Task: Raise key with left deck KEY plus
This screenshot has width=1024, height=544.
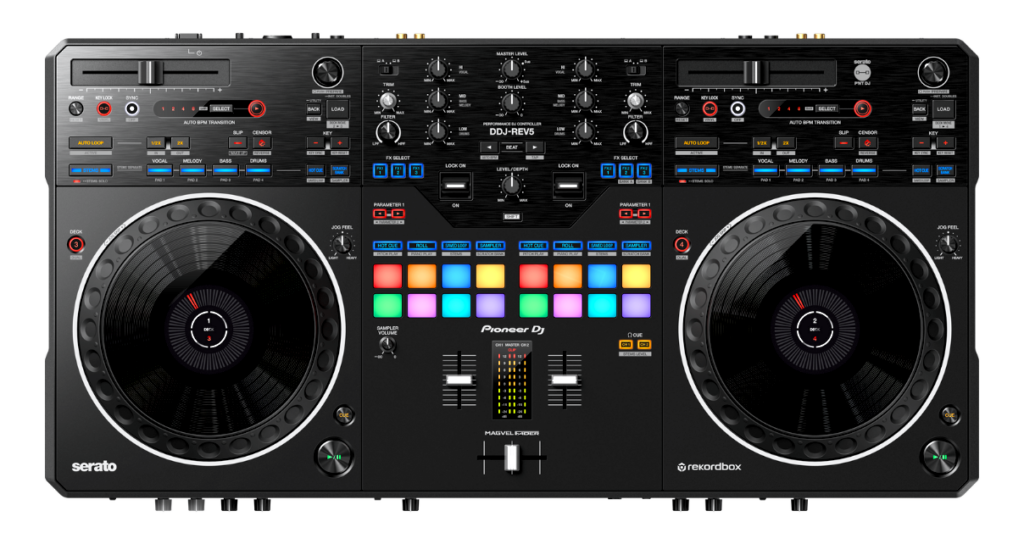Action: click(x=340, y=143)
